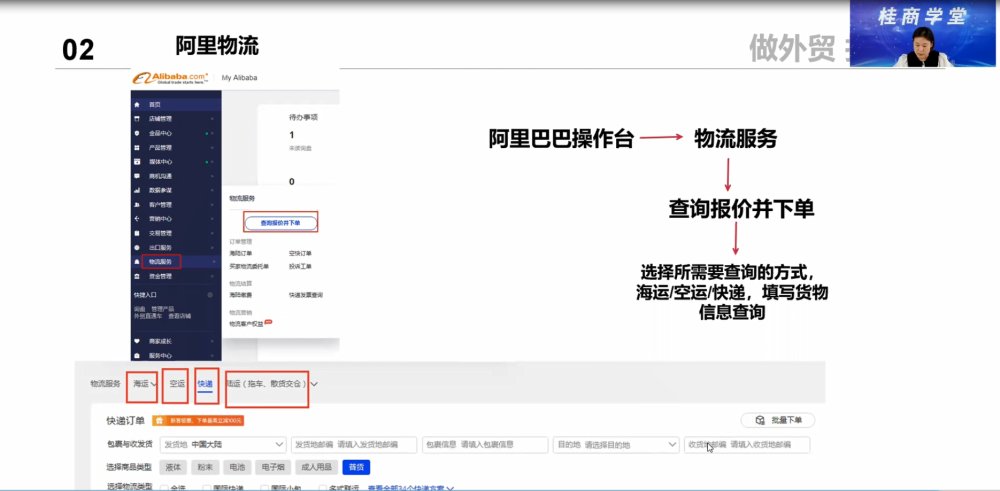Click the 营销中心 icon in sidebar

coord(136,219)
